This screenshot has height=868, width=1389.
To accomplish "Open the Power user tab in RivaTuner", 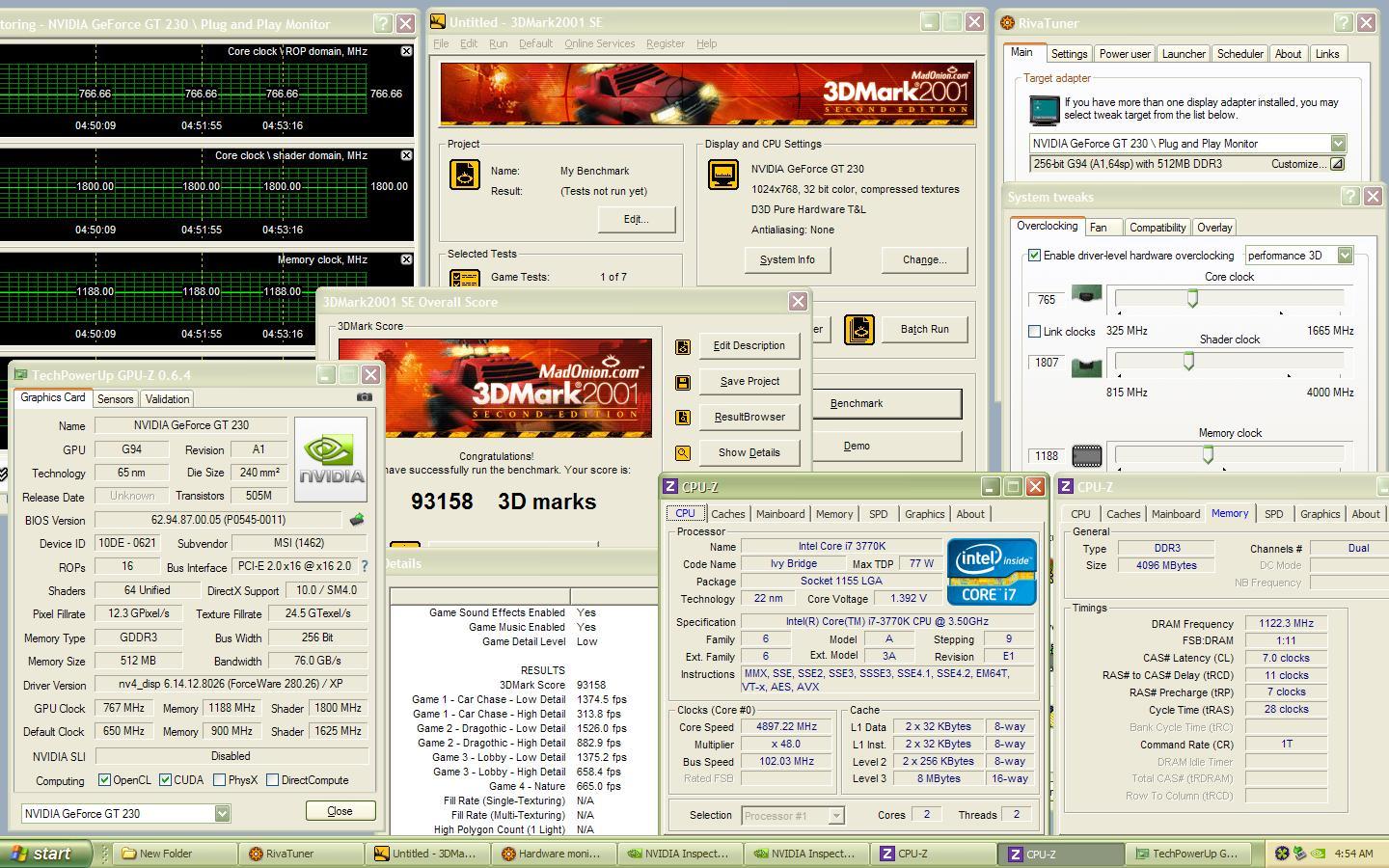I will point(1125,54).
